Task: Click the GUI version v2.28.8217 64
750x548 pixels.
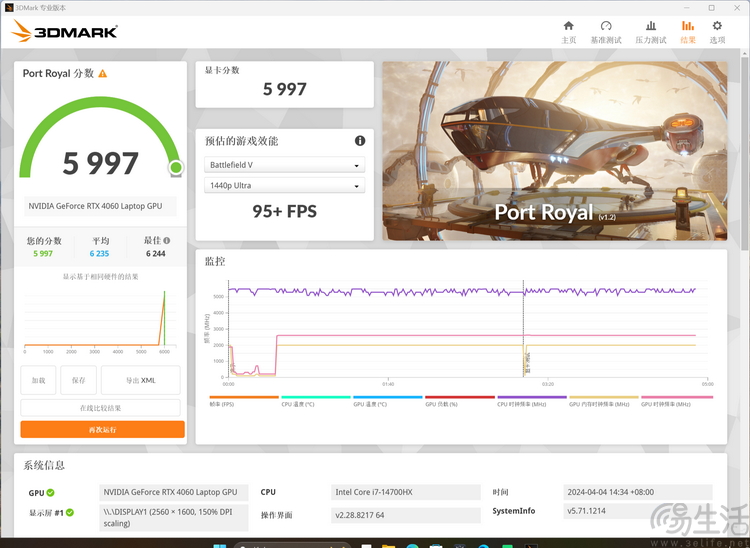Action: 406,515
